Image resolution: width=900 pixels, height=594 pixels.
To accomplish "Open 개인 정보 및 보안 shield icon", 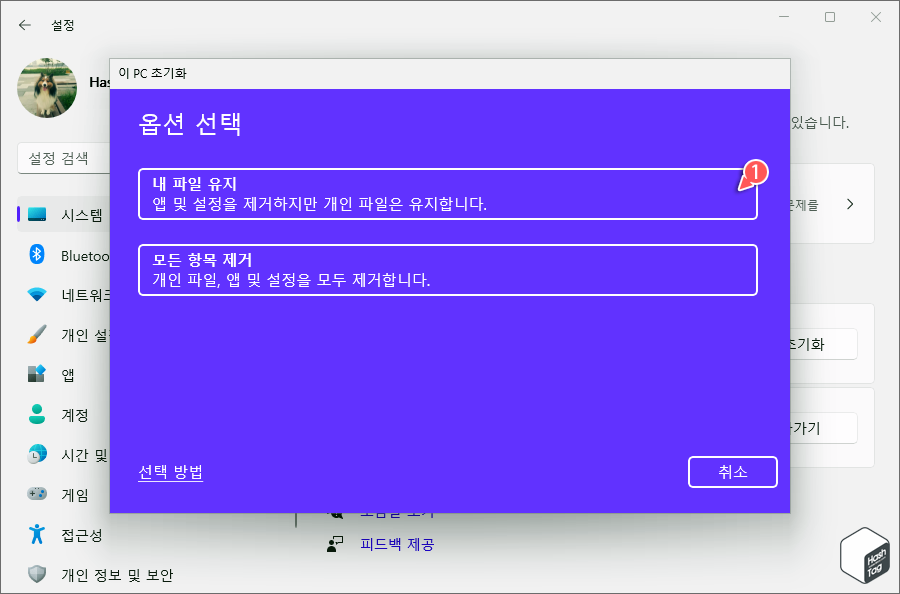I will 38,574.
